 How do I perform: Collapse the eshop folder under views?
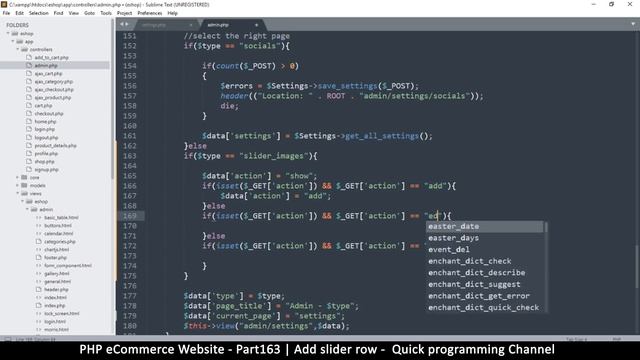[22, 202]
